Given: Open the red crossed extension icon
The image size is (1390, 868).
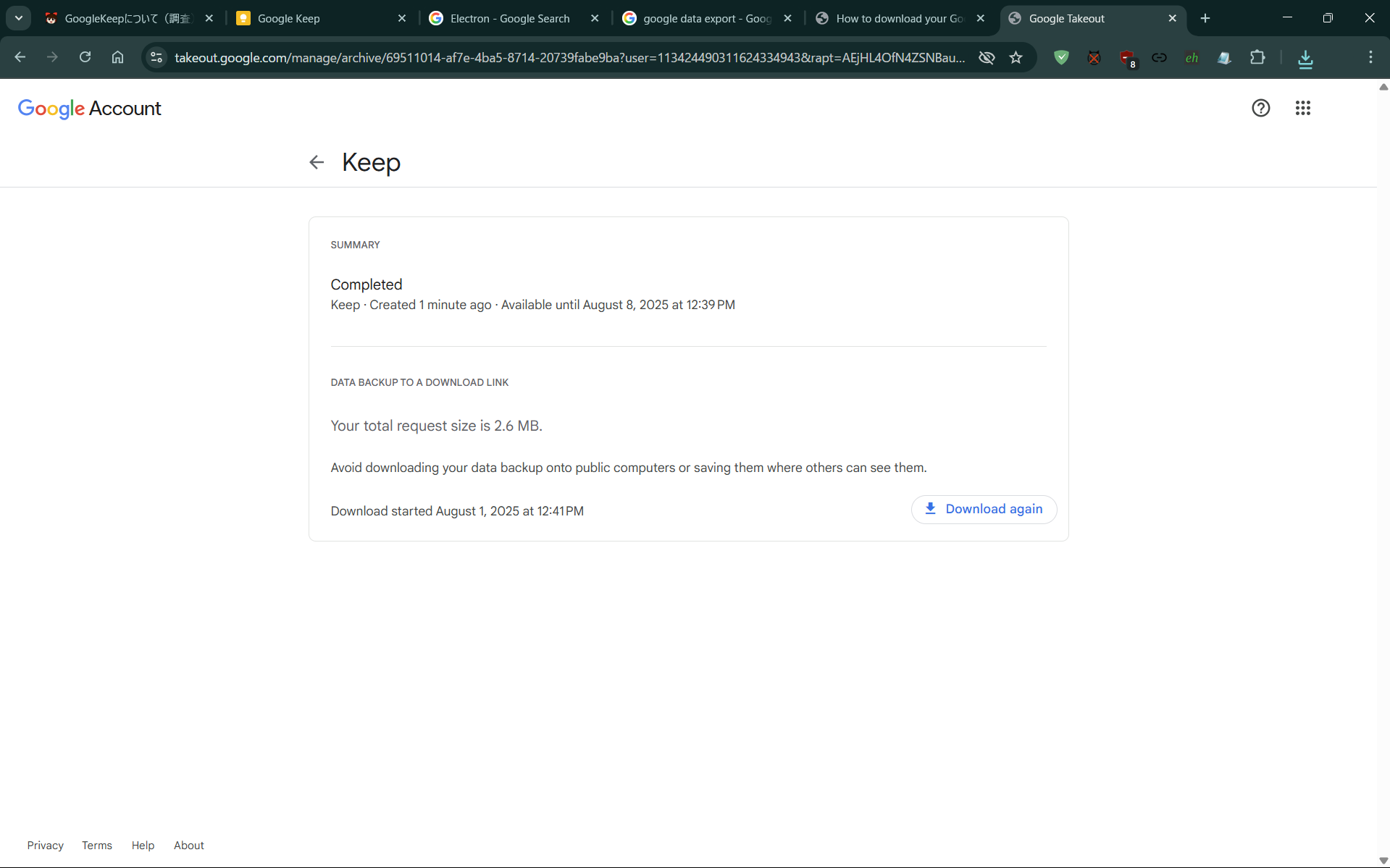Looking at the screenshot, I should [x=1094, y=57].
